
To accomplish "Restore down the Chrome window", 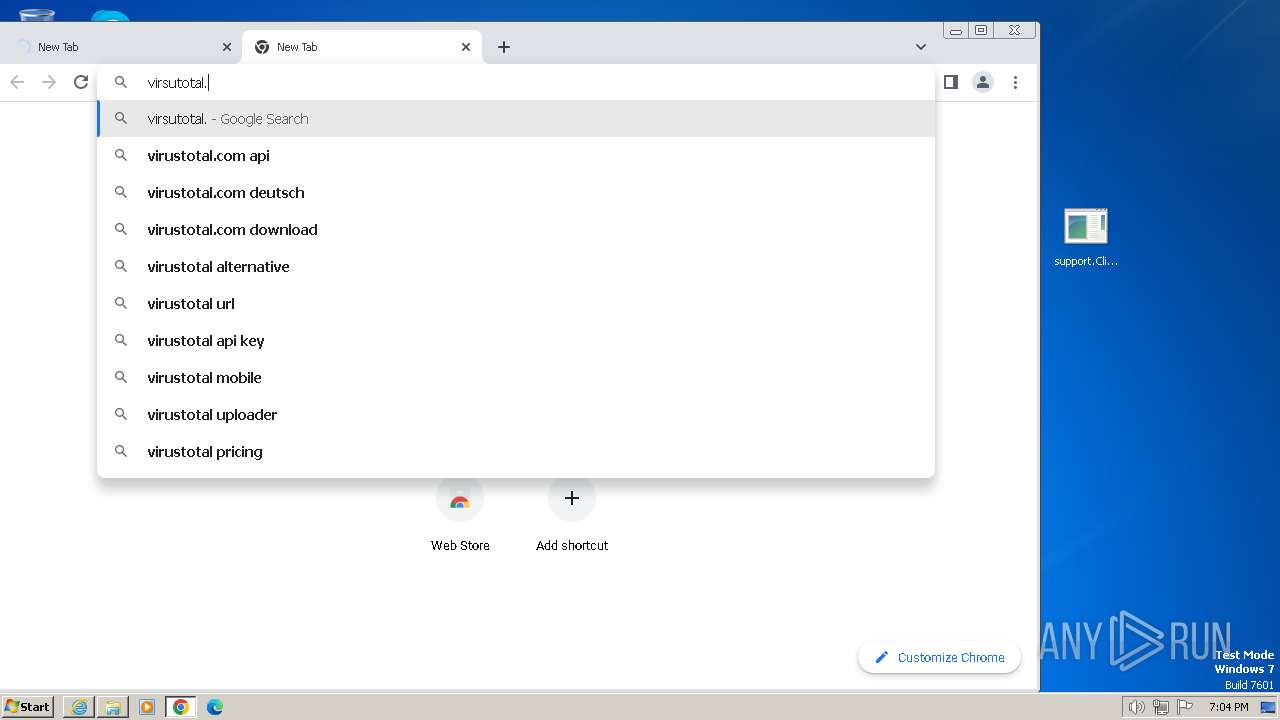I will pyautogui.click(x=981, y=31).
